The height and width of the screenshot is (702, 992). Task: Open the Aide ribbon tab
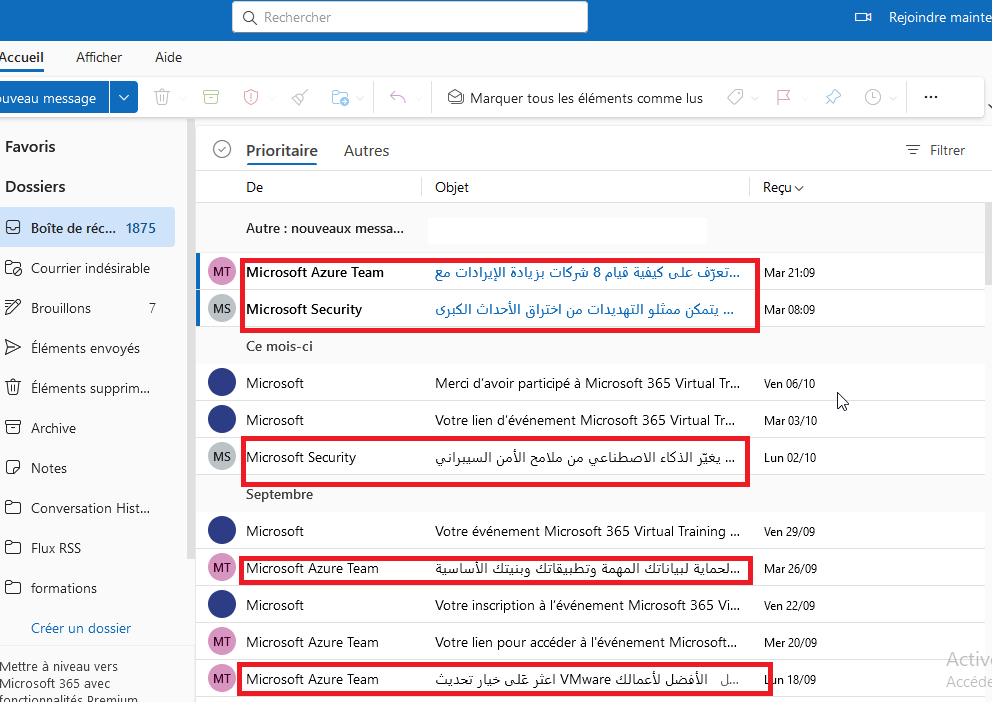pos(168,57)
